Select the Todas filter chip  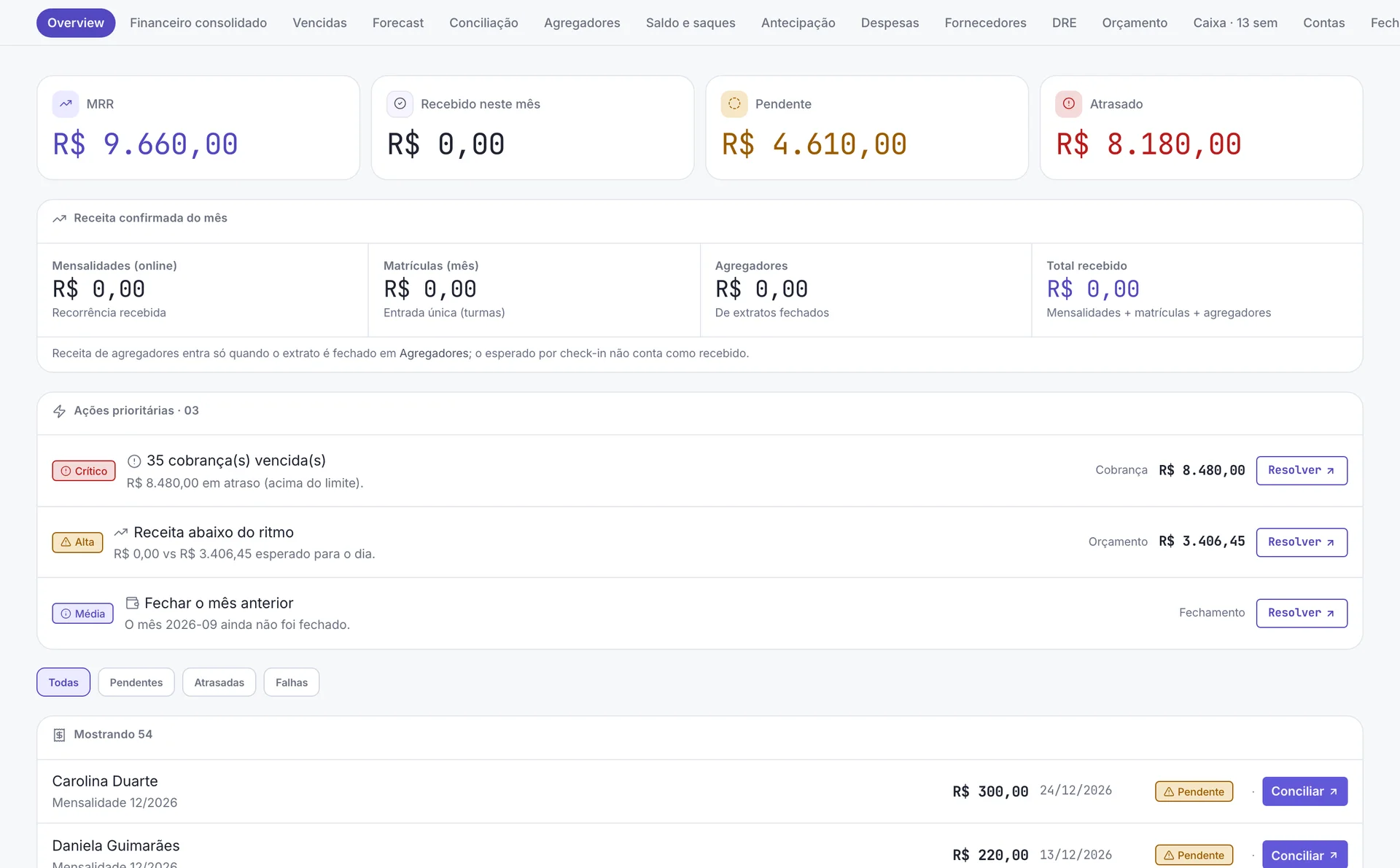[x=63, y=682]
